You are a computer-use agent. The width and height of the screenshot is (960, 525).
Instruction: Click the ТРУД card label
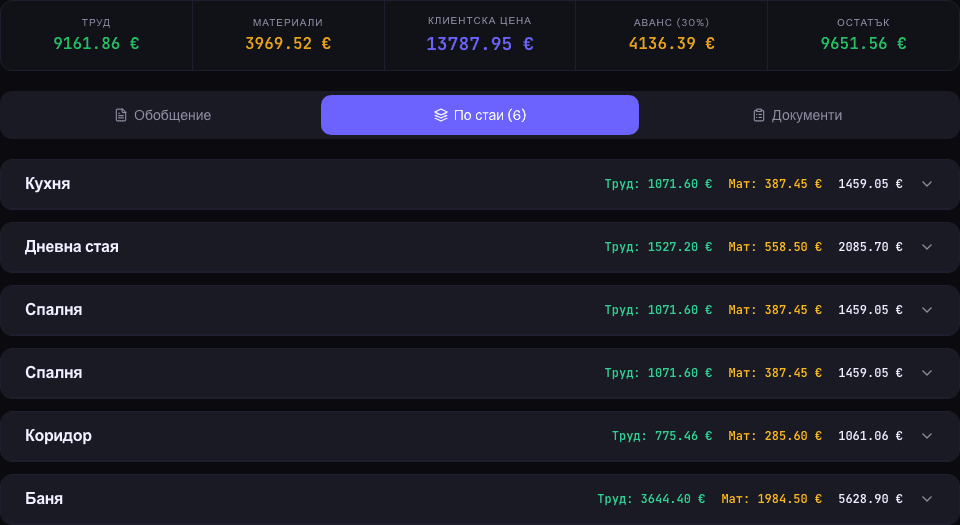coord(96,23)
